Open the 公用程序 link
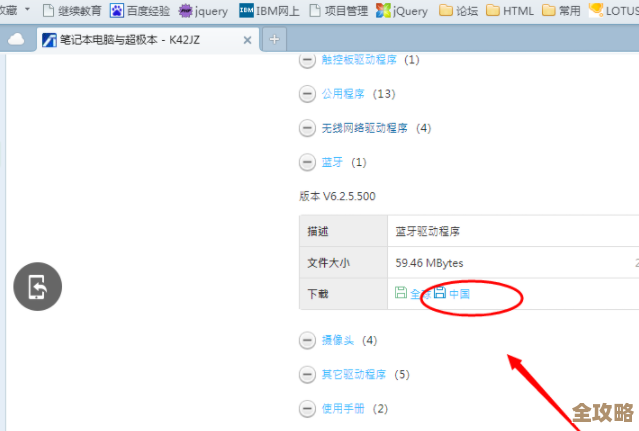 point(343,94)
